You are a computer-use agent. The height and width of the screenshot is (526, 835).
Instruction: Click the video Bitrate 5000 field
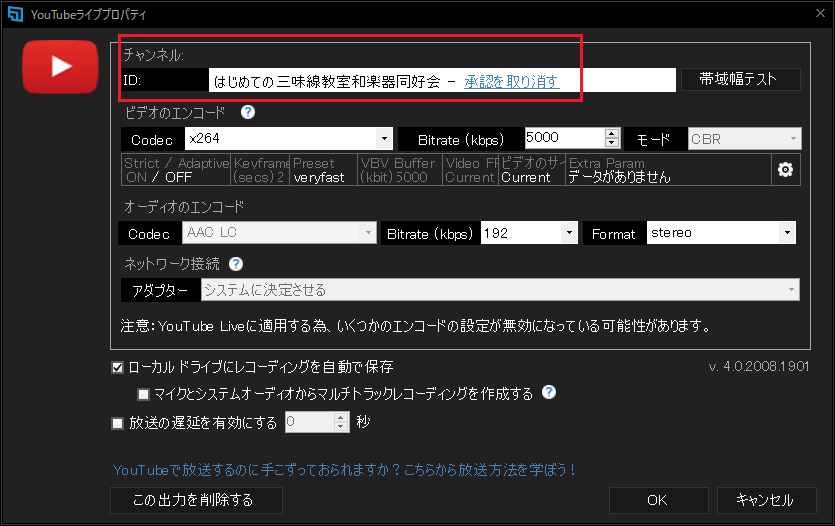coord(565,138)
